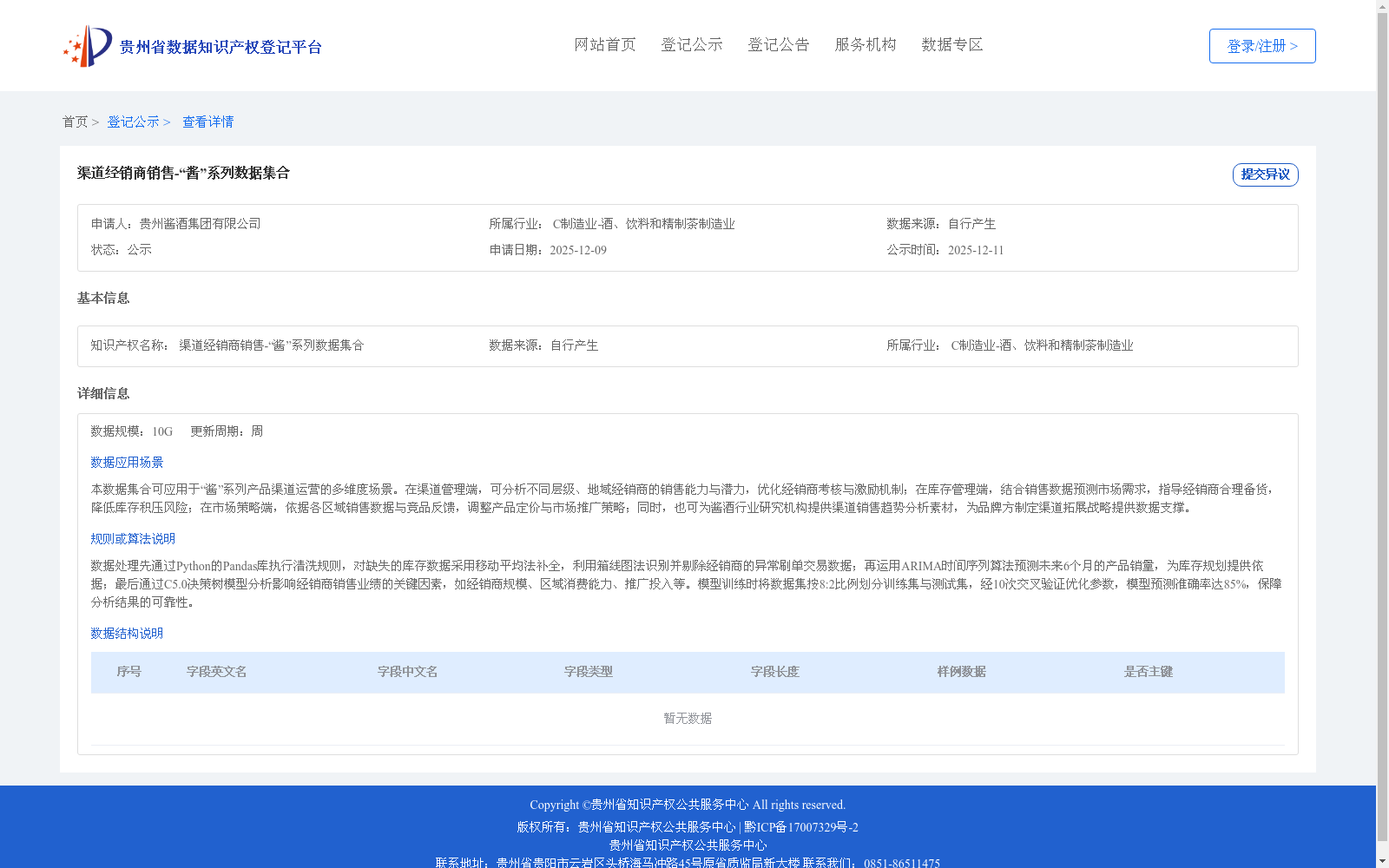Submit objection with 提交异议 button
Viewport: 1389px width, 868px height.
[x=1265, y=174]
